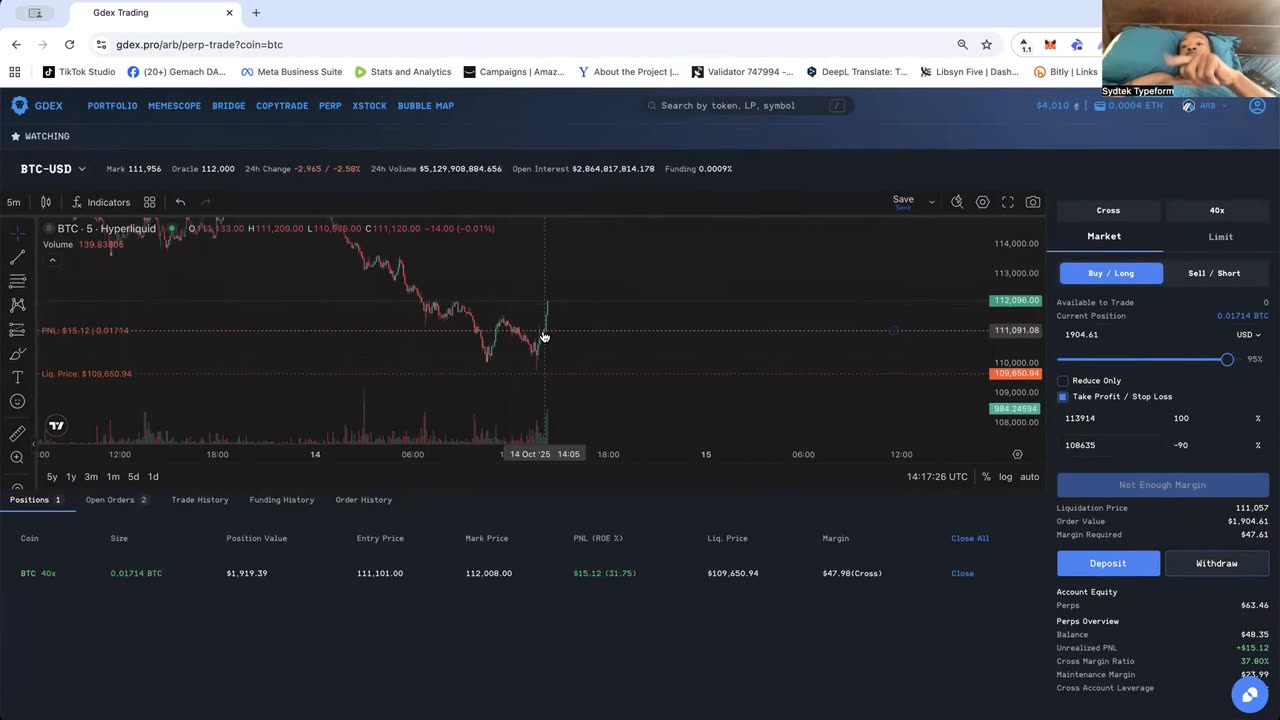This screenshot has width=1280, height=720.
Task: Adjust leverage via 40x button
Action: pyautogui.click(x=1217, y=211)
